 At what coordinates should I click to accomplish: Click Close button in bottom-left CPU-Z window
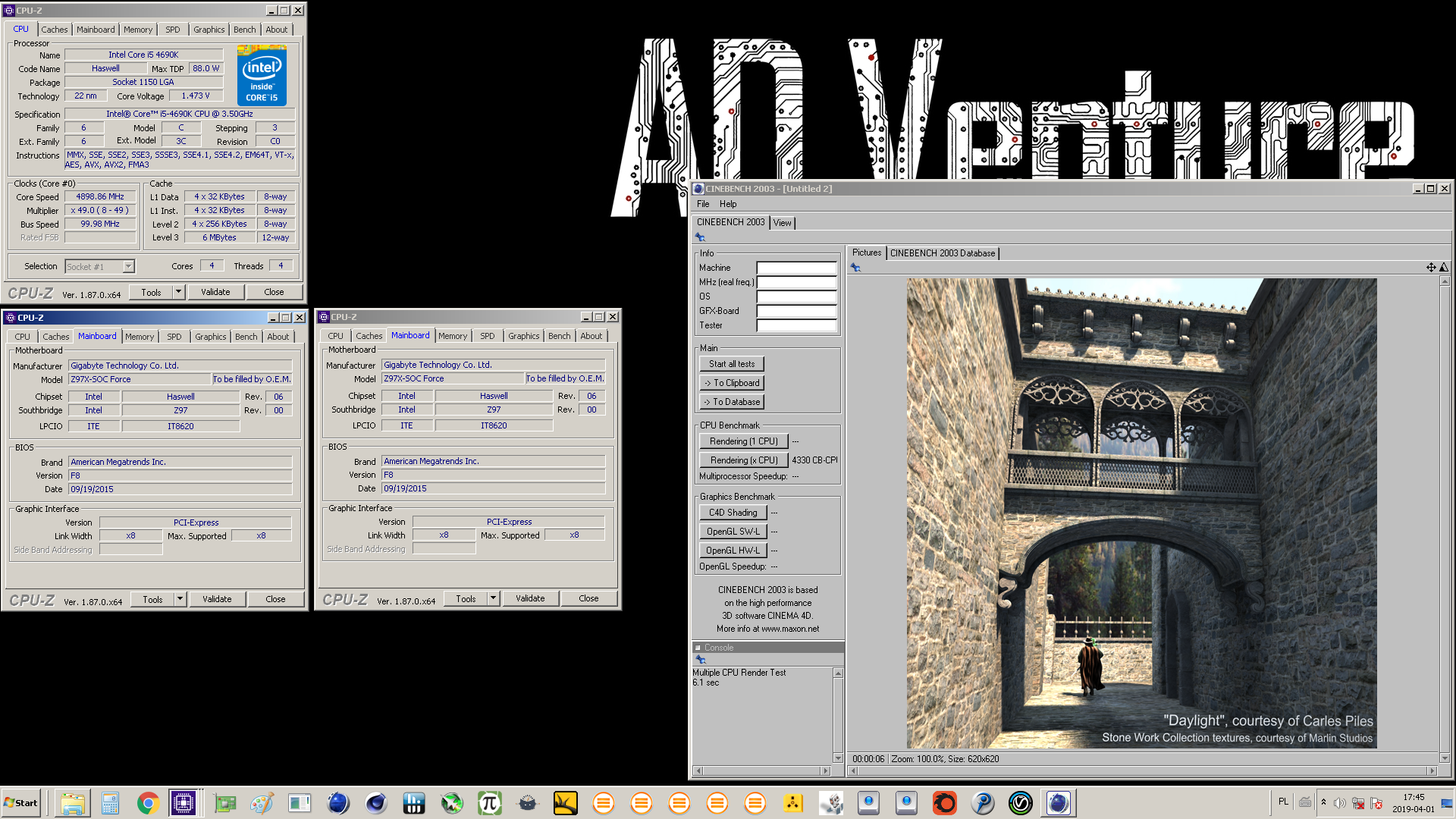[275, 599]
